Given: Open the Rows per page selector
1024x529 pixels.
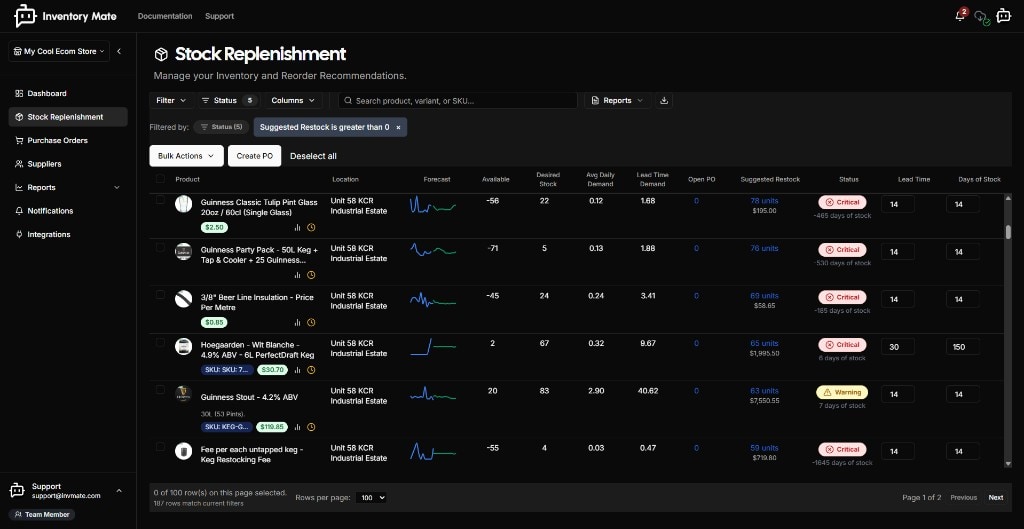Looking at the screenshot, I should (x=371, y=497).
